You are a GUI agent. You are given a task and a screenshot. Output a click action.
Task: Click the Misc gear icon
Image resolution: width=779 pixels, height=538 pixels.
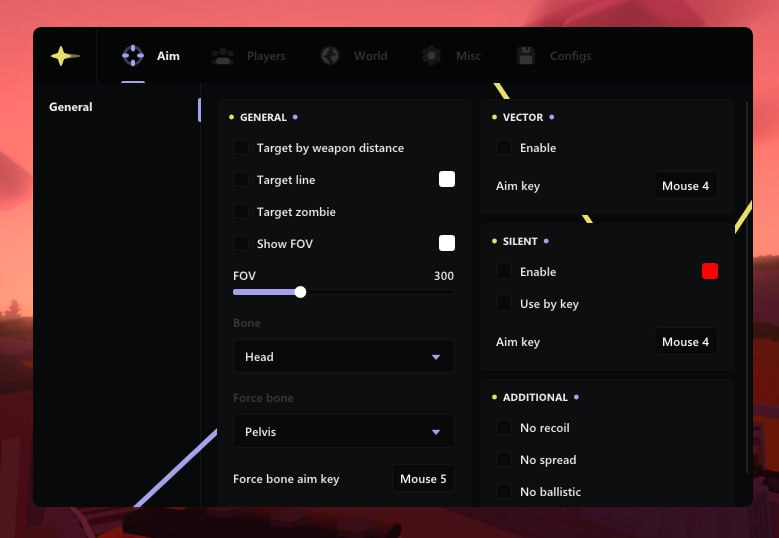tap(431, 56)
